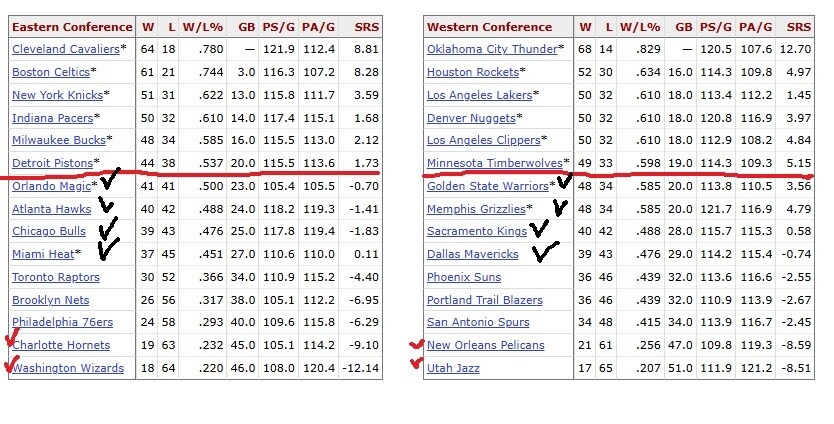This screenshot has height=424, width=834.
Task: Open the Philadelphia 76ers link
Action: pyautogui.click(x=62, y=322)
